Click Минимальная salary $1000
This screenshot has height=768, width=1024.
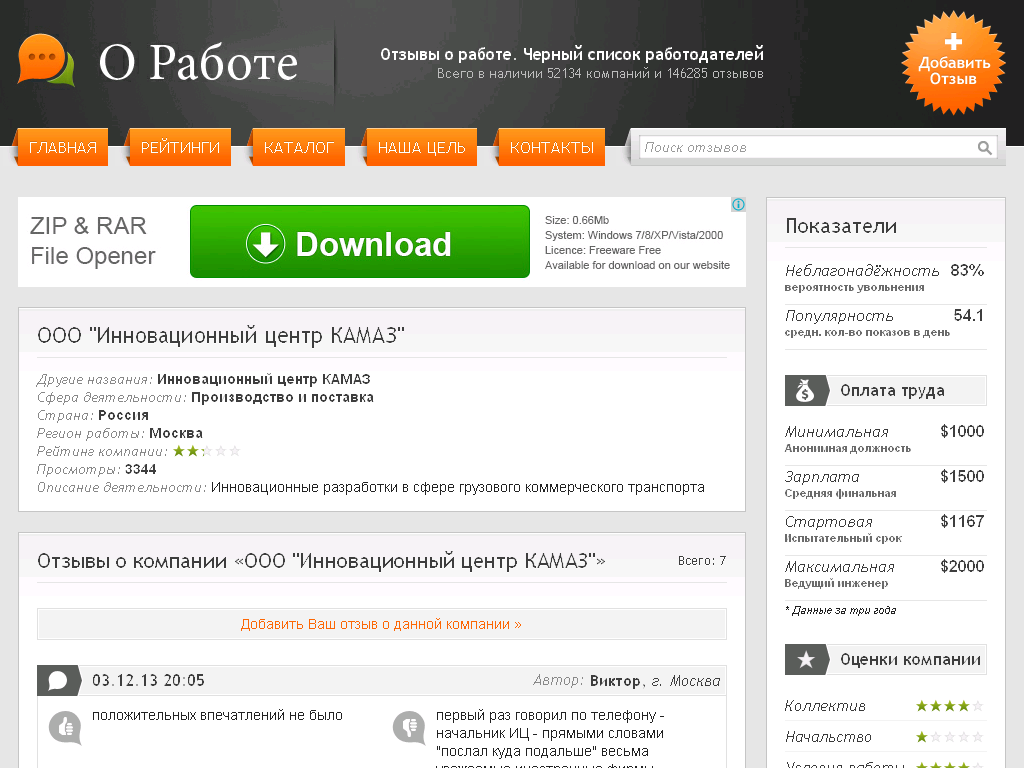[x=962, y=431]
